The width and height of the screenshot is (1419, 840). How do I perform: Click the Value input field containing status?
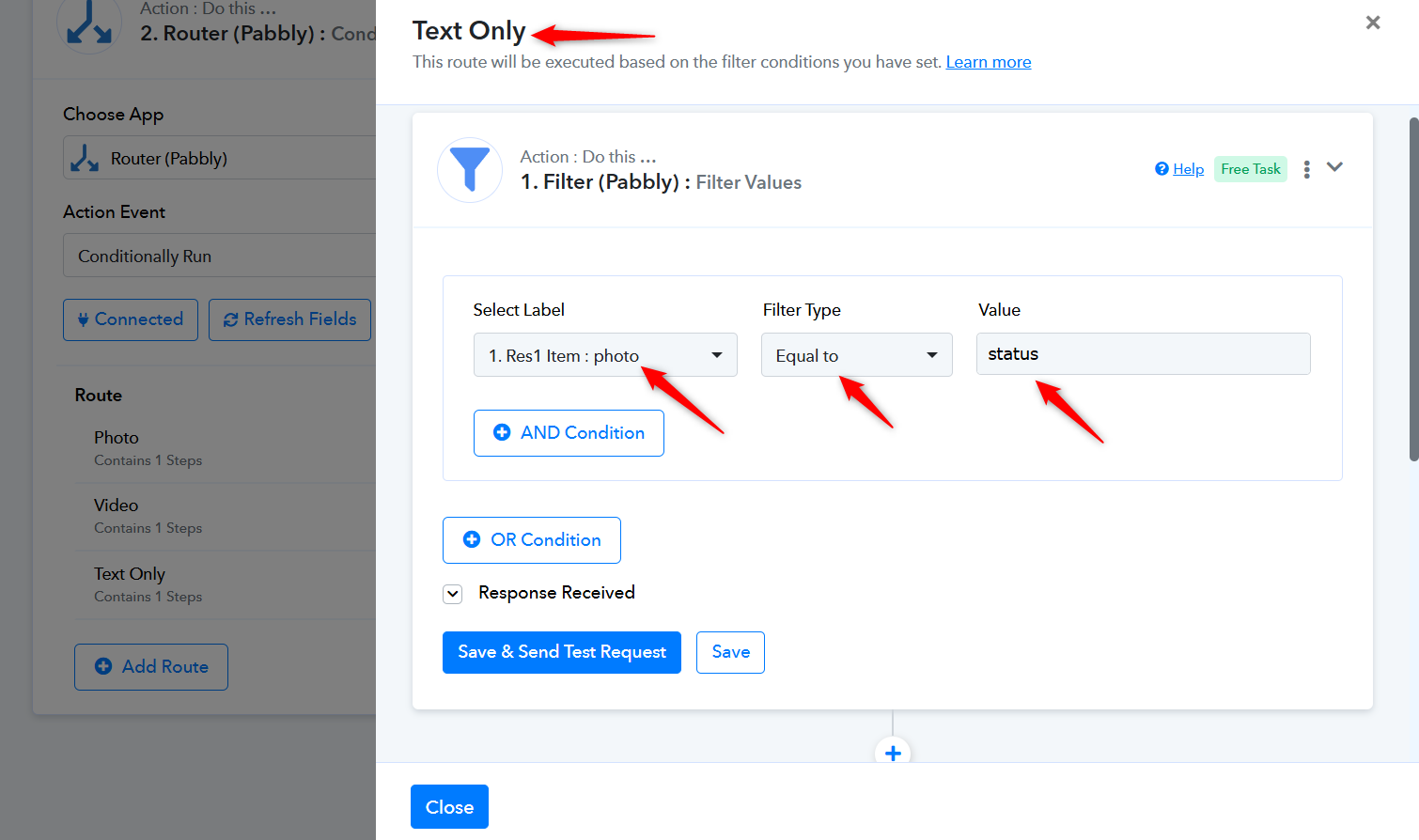point(1143,354)
